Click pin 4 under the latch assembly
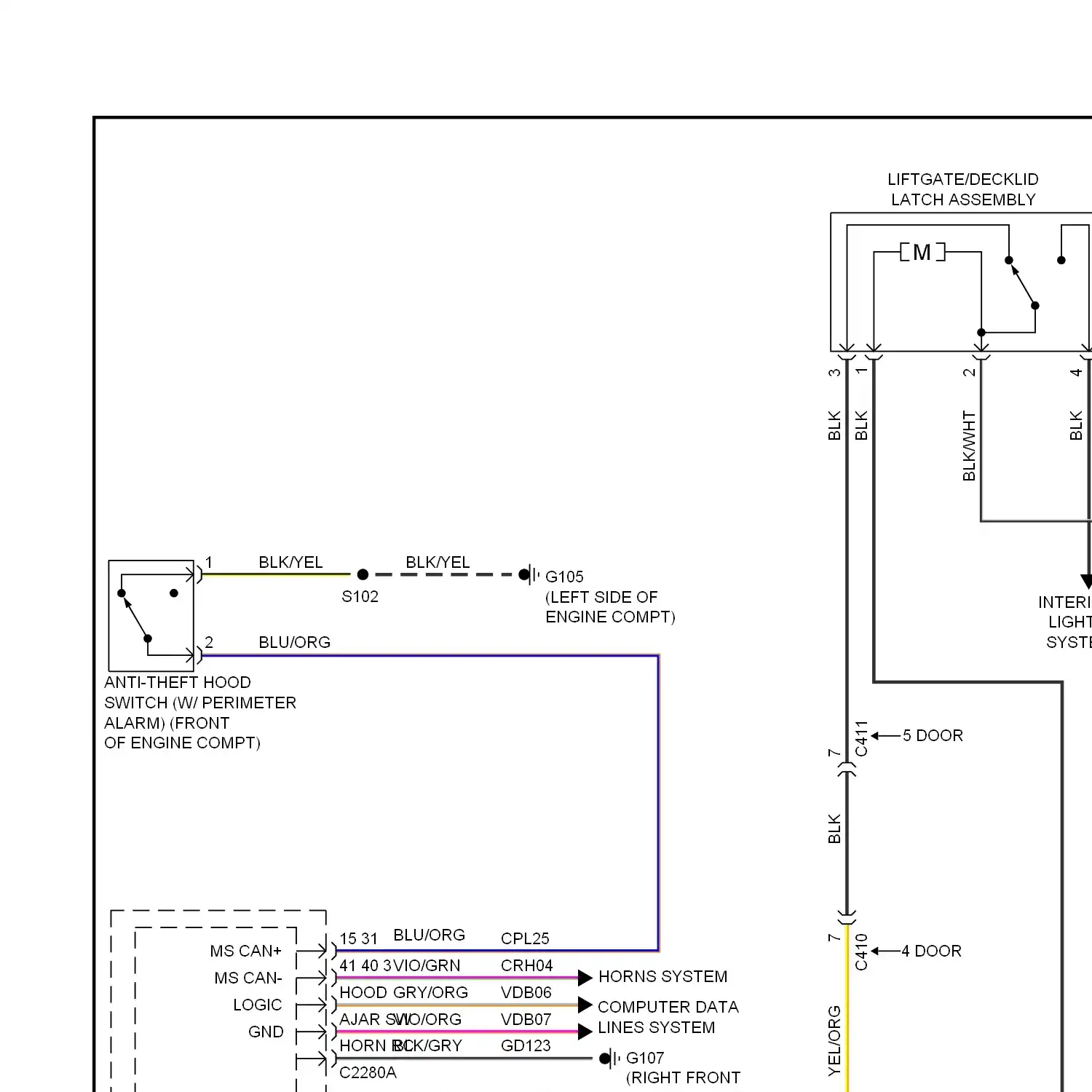Image resolution: width=1092 pixels, height=1092 pixels. (1076, 372)
